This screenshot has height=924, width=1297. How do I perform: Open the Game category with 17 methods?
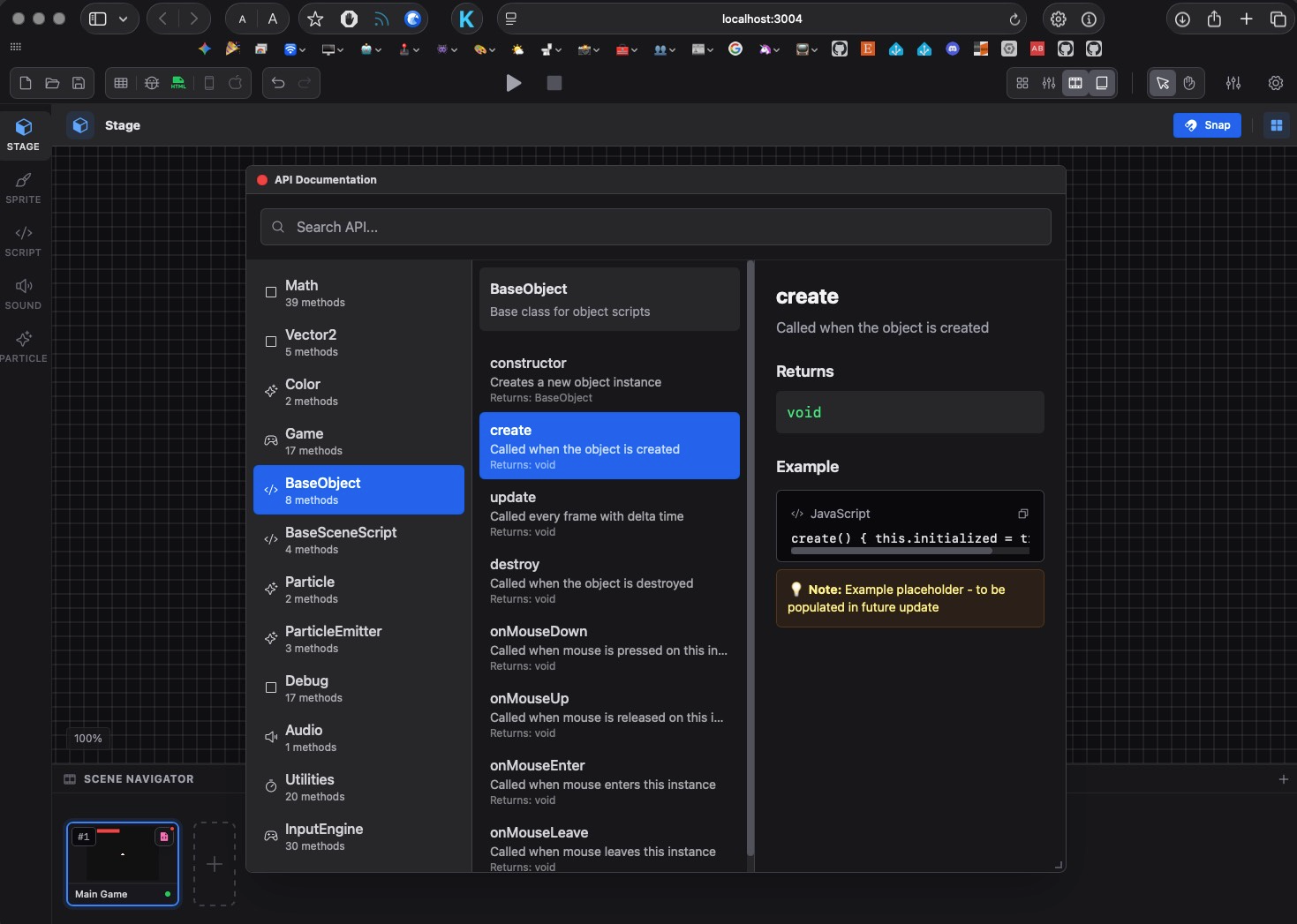tap(358, 440)
